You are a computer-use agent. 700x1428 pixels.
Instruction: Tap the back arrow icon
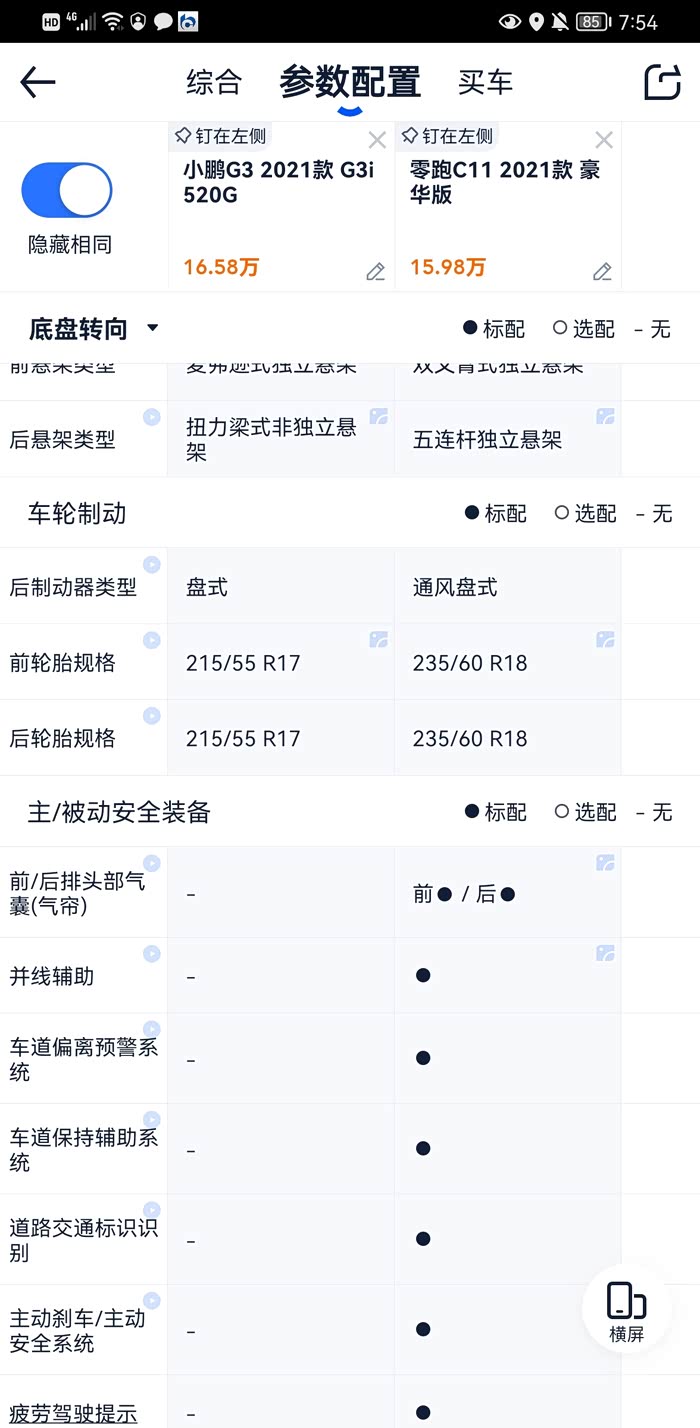(x=38, y=82)
